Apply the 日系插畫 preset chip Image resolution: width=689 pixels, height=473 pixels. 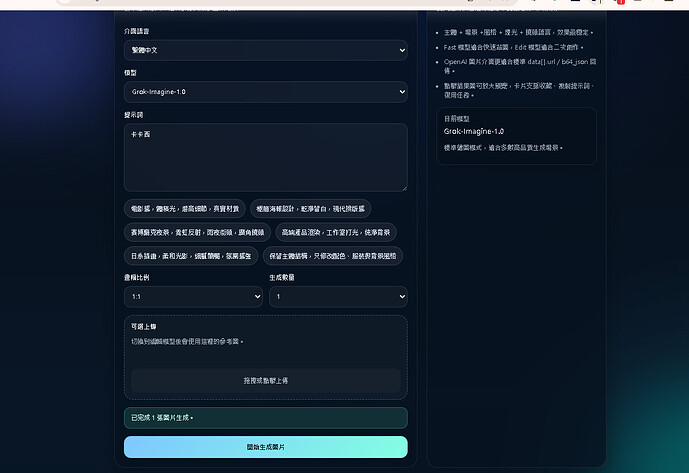(191, 256)
